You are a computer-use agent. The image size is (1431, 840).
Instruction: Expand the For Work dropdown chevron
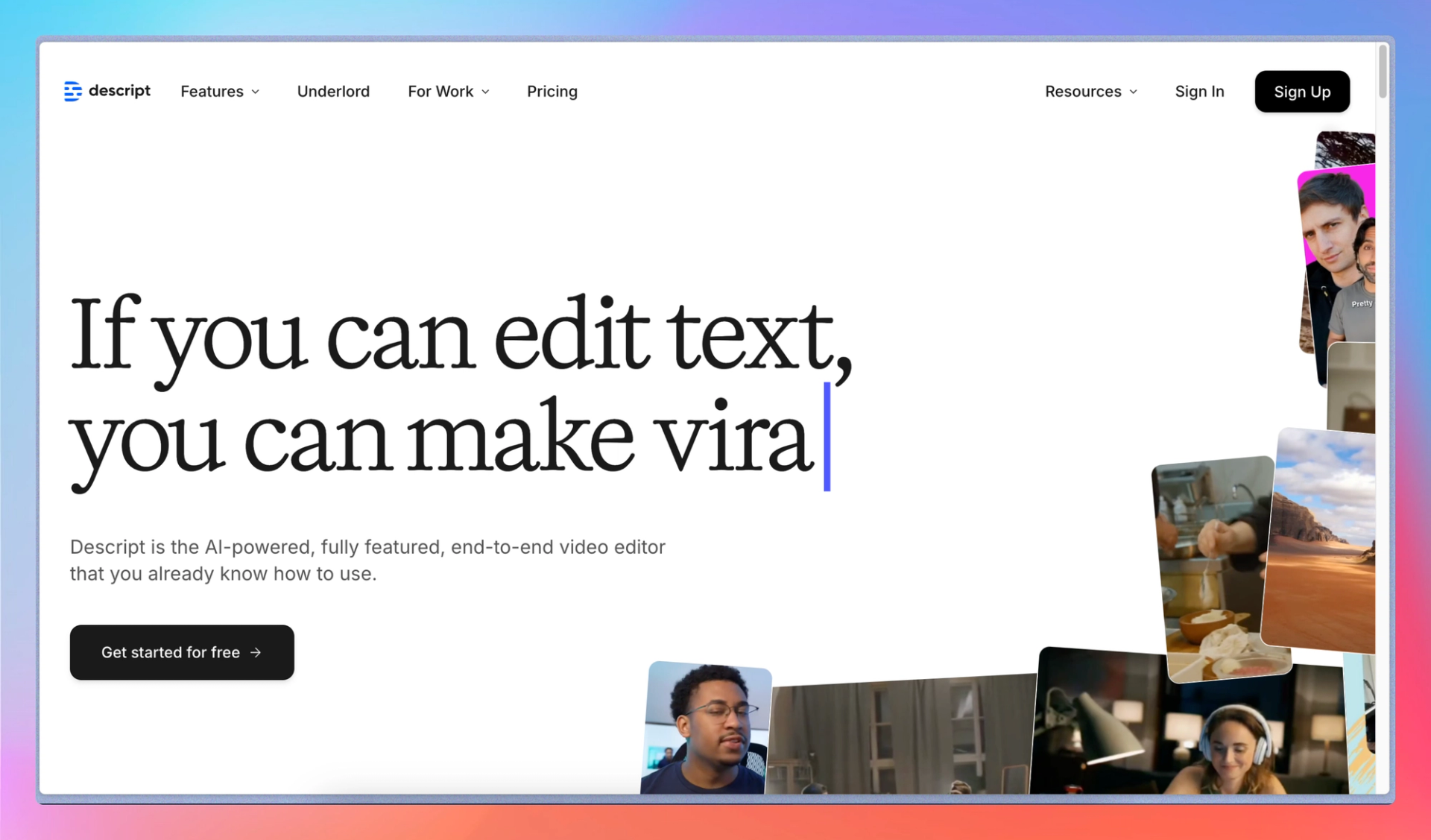click(x=486, y=92)
